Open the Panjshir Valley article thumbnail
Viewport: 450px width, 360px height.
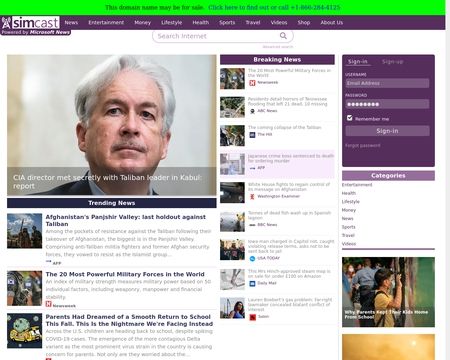click(x=25, y=231)
